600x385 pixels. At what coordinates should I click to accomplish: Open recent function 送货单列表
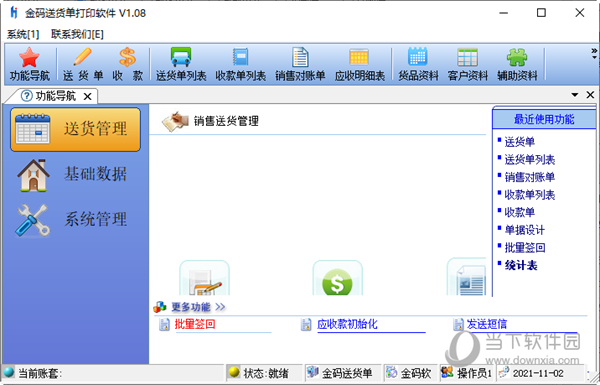(x=530, y=160)
